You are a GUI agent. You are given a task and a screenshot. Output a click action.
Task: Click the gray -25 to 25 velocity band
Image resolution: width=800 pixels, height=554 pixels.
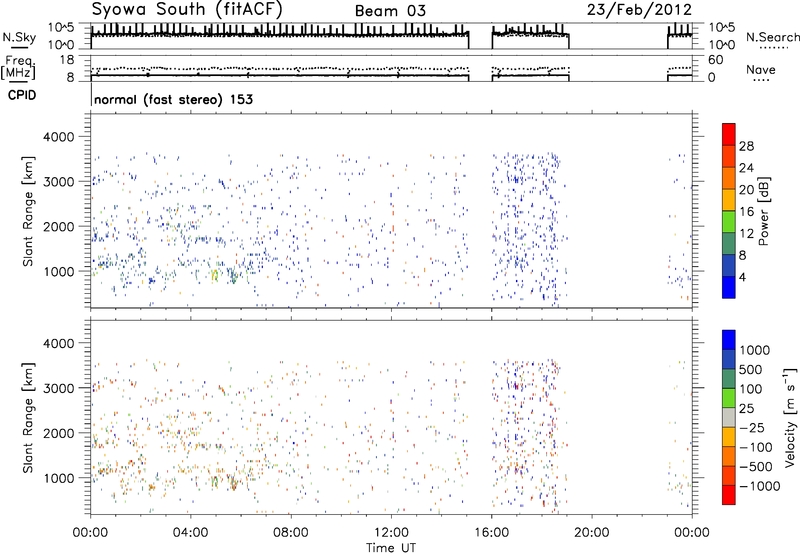tap(729, 418)
